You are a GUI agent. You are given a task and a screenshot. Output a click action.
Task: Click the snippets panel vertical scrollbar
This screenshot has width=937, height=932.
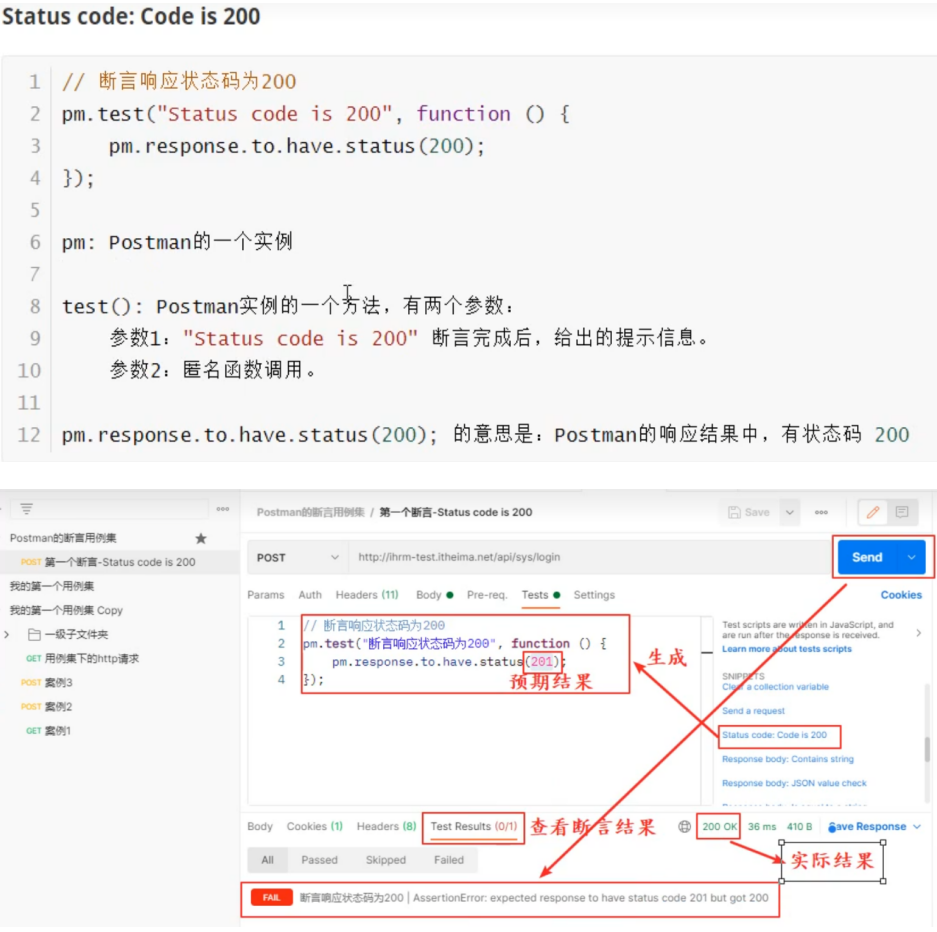927,749
